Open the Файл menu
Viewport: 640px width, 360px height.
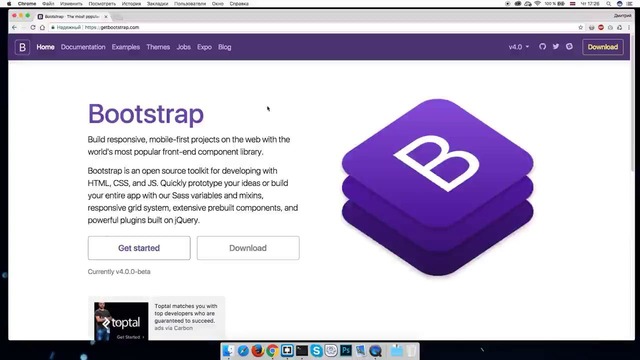click(48, 4)
